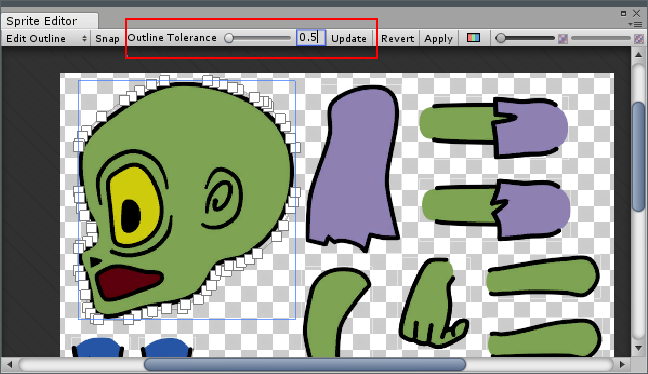Click the scroll-down arrow of vertical scrollbar
The width and height of the screenshot is (648, 374).
click(638, 348)
